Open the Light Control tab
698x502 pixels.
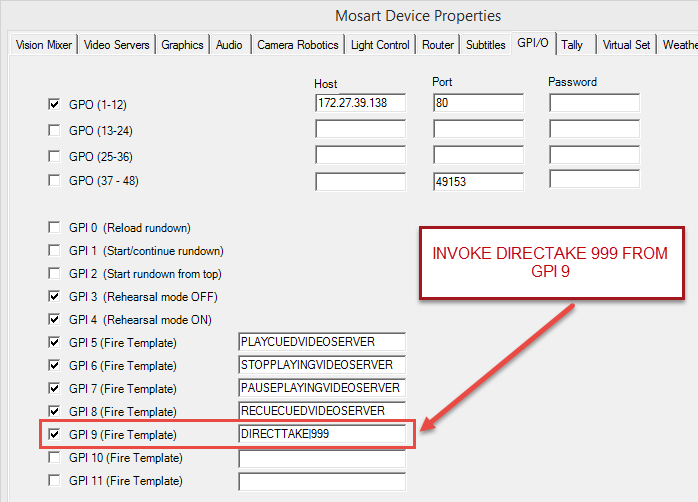click(379, 45)
